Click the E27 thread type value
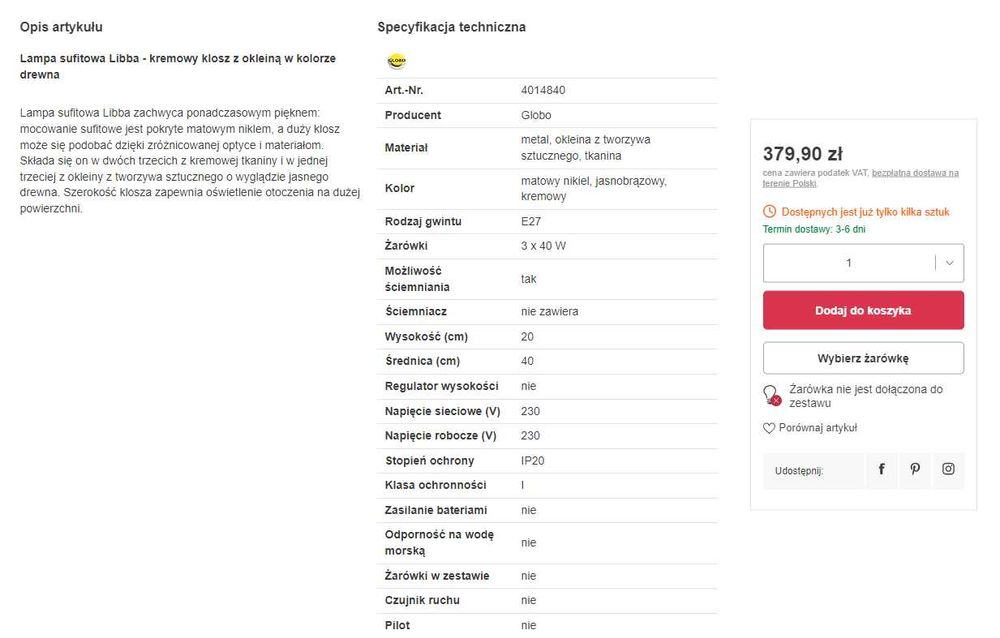 point(531,221)
